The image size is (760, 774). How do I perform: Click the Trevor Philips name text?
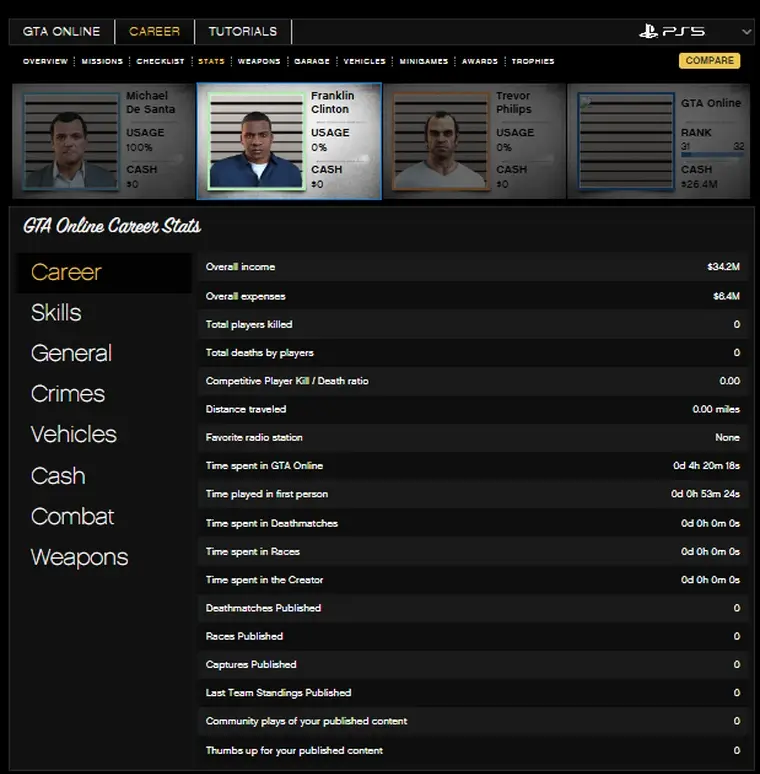pyautogui.click(x=514, y=102)
